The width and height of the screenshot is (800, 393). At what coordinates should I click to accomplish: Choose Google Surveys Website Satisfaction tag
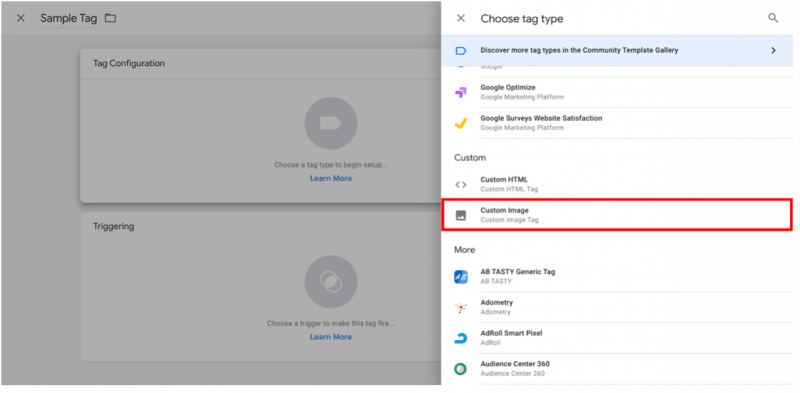tap(617, 123)
